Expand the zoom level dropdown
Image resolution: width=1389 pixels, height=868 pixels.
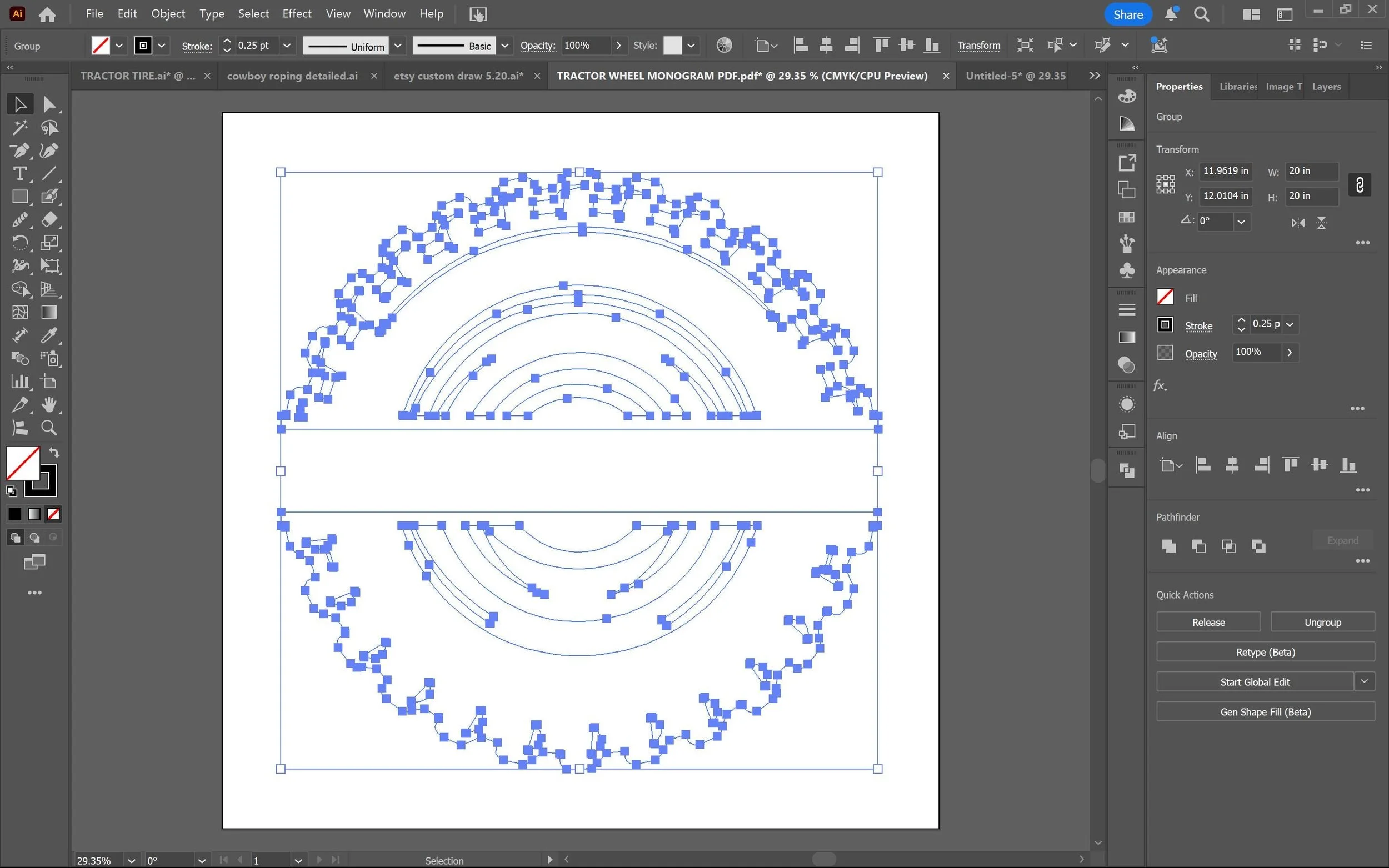pos(132,861)
